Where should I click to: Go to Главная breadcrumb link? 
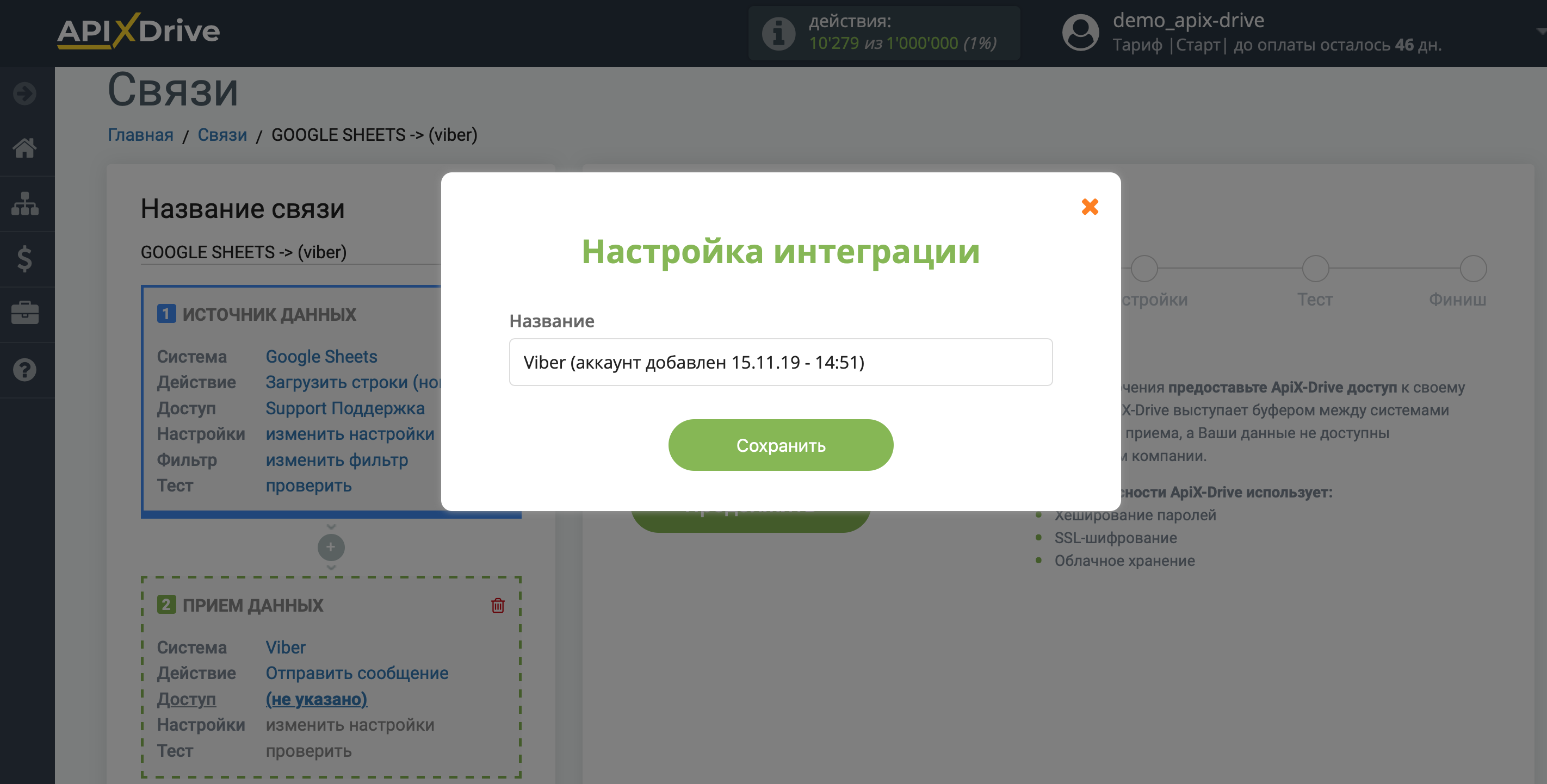[x=140, y=134]
